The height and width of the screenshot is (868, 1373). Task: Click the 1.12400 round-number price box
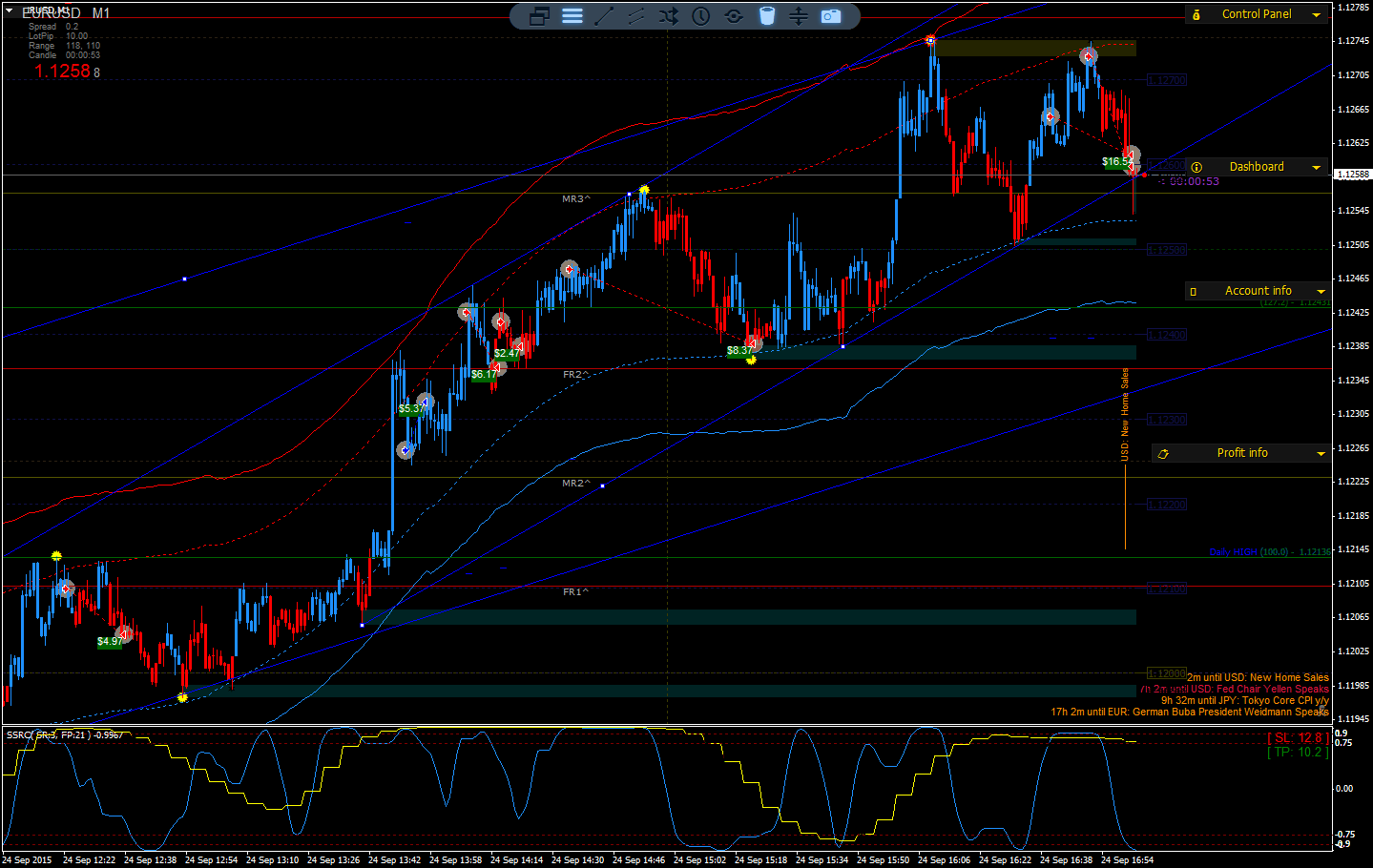1167,335
